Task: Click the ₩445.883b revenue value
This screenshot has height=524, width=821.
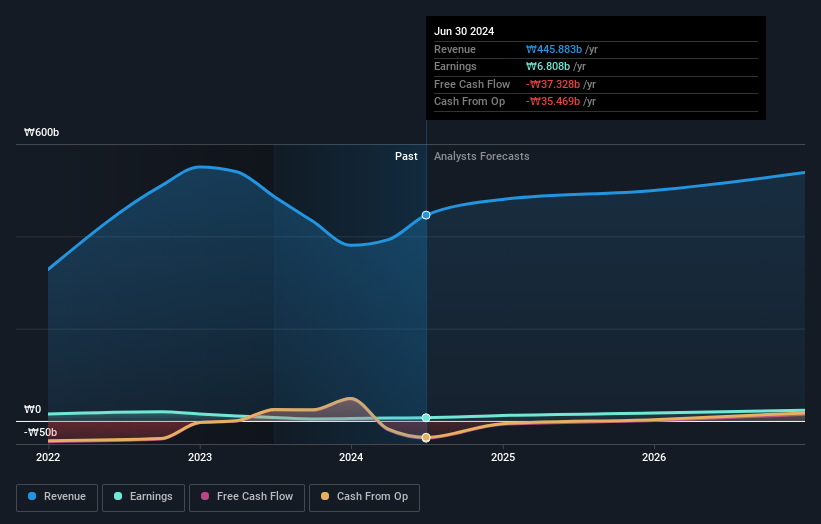Action: pos(554,49)
